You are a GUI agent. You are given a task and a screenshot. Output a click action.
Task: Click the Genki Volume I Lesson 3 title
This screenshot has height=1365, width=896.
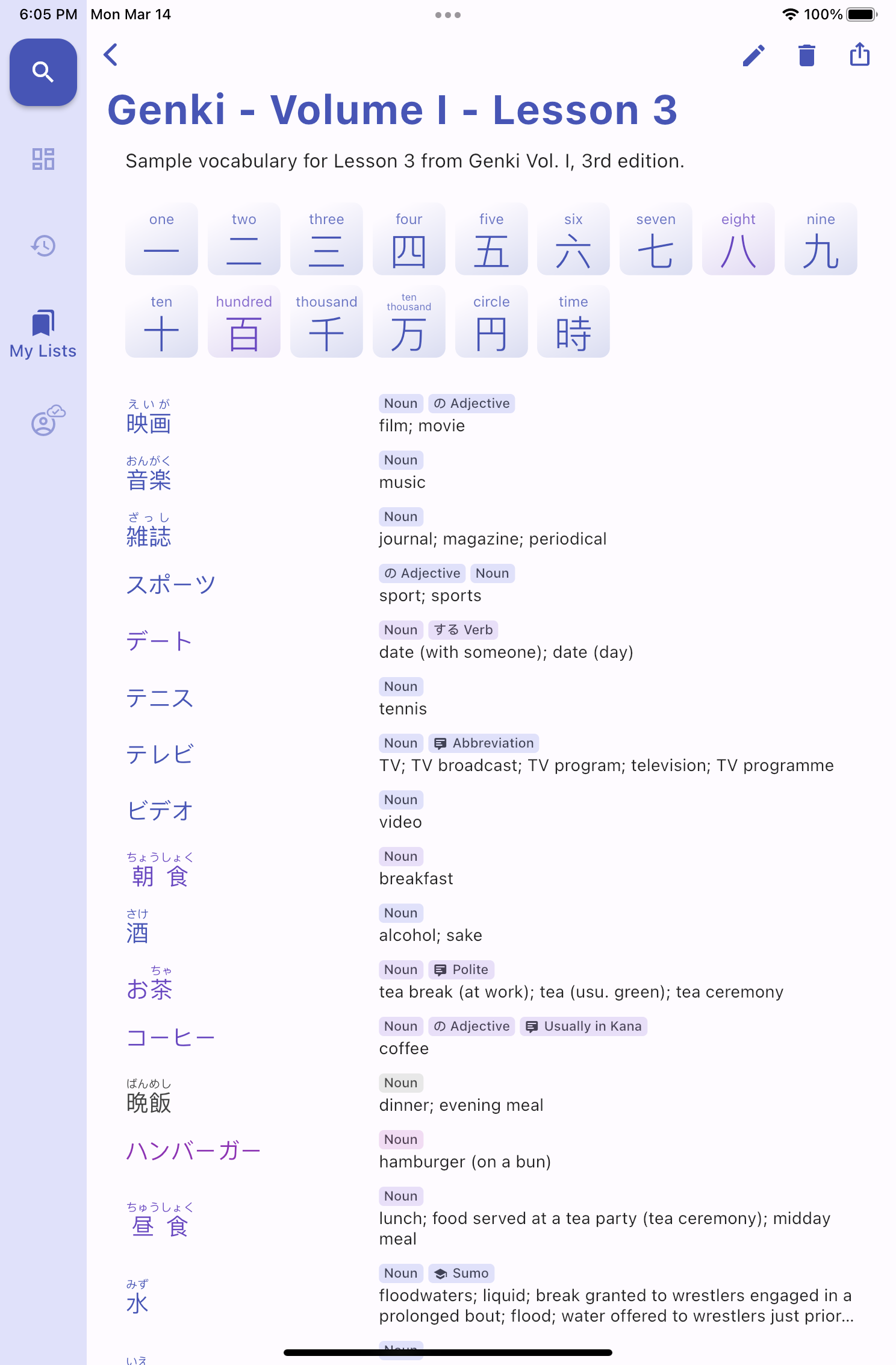coord(393,110)
